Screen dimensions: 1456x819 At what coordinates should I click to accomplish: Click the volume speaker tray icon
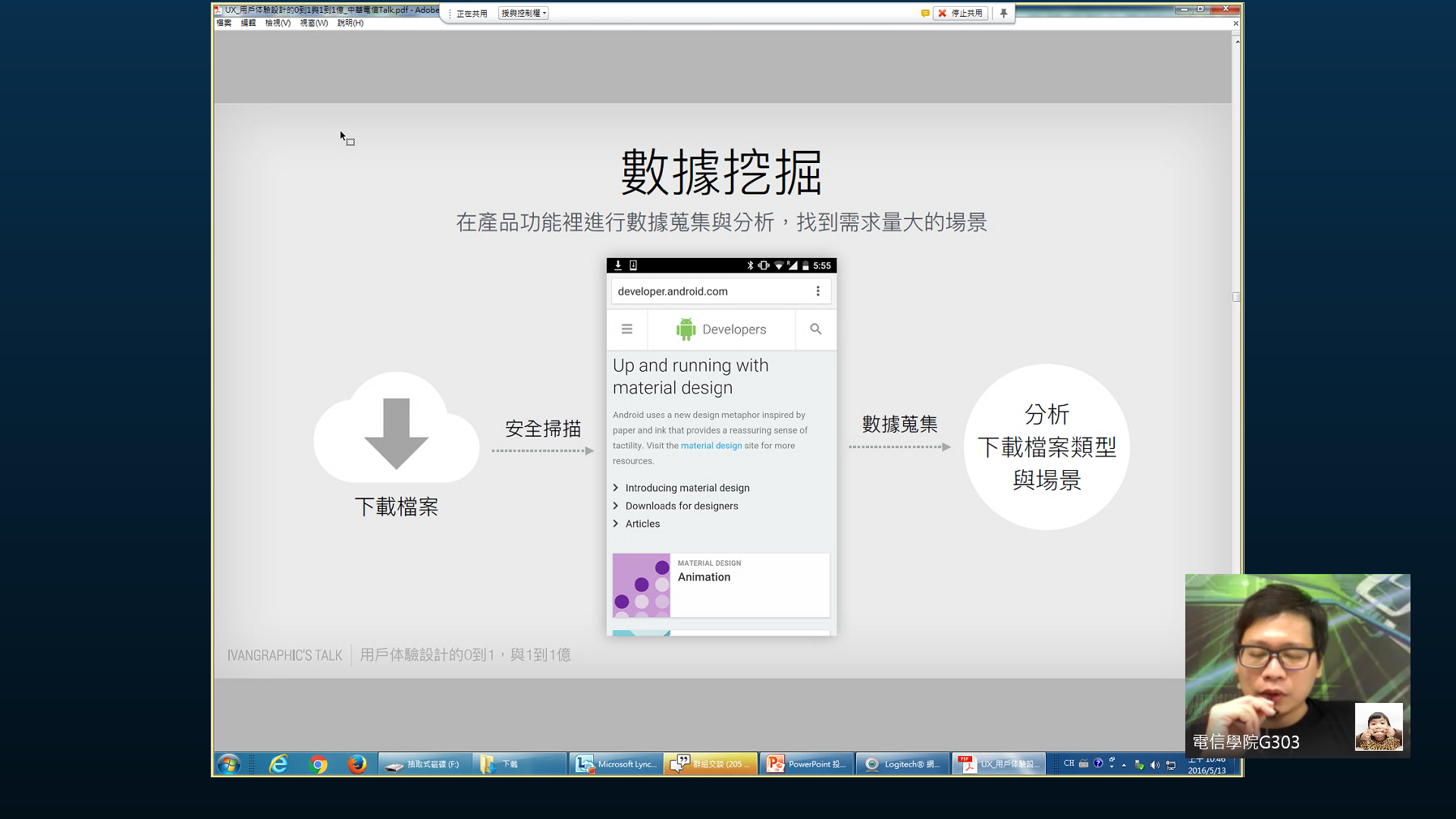click(1154, 764)
